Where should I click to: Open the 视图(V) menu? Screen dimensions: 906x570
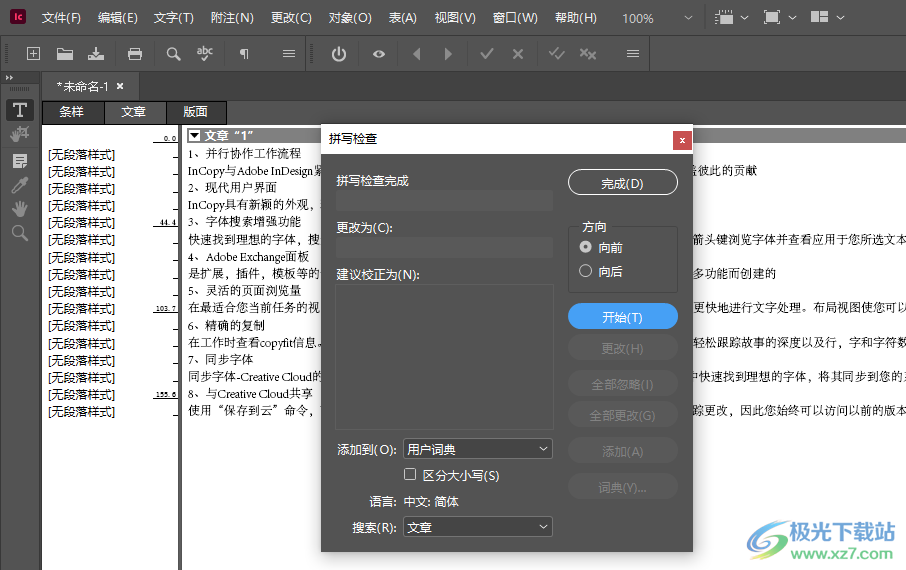(x=455, y=18)
